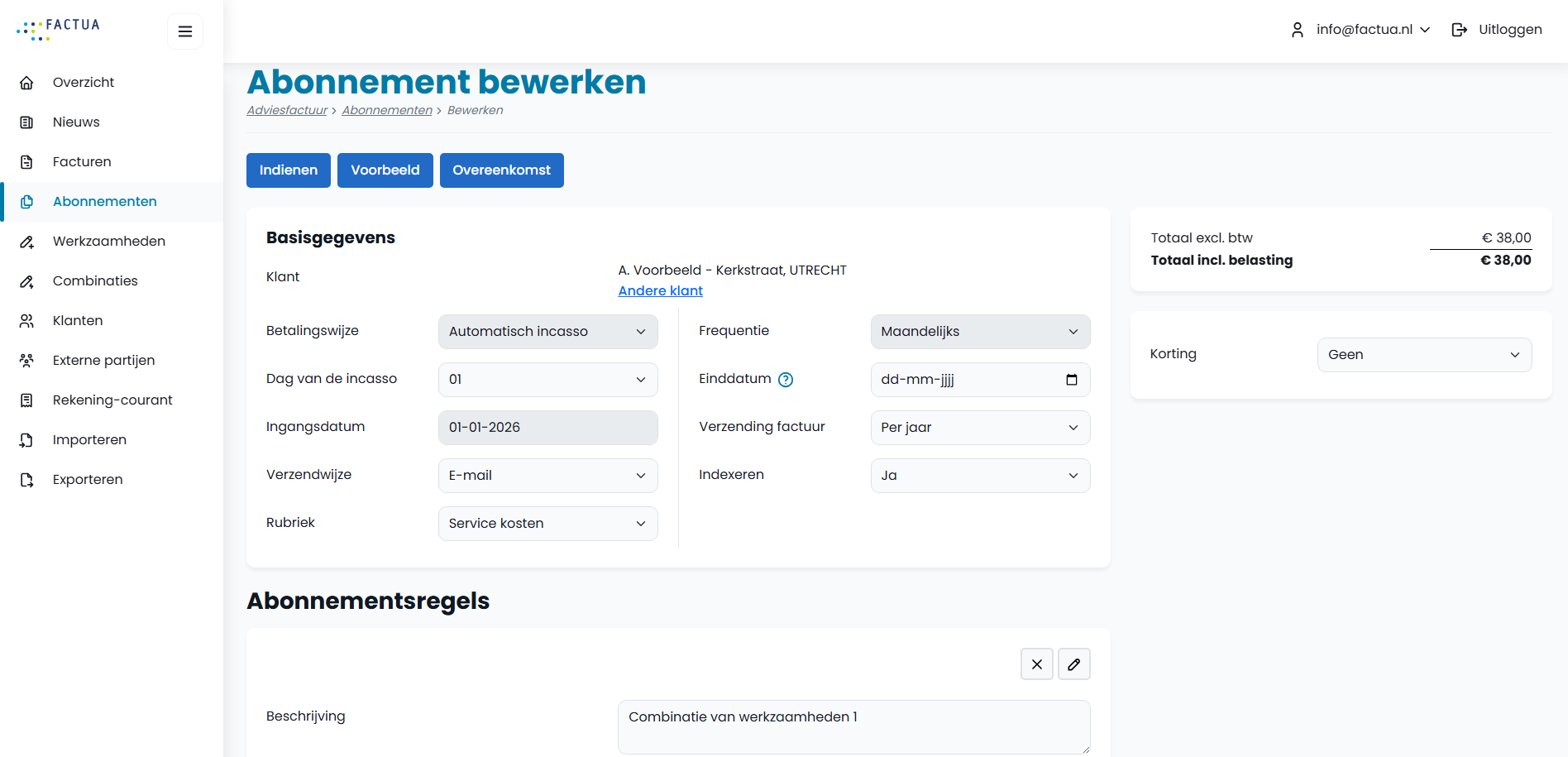Click the Indienen button

289,170
